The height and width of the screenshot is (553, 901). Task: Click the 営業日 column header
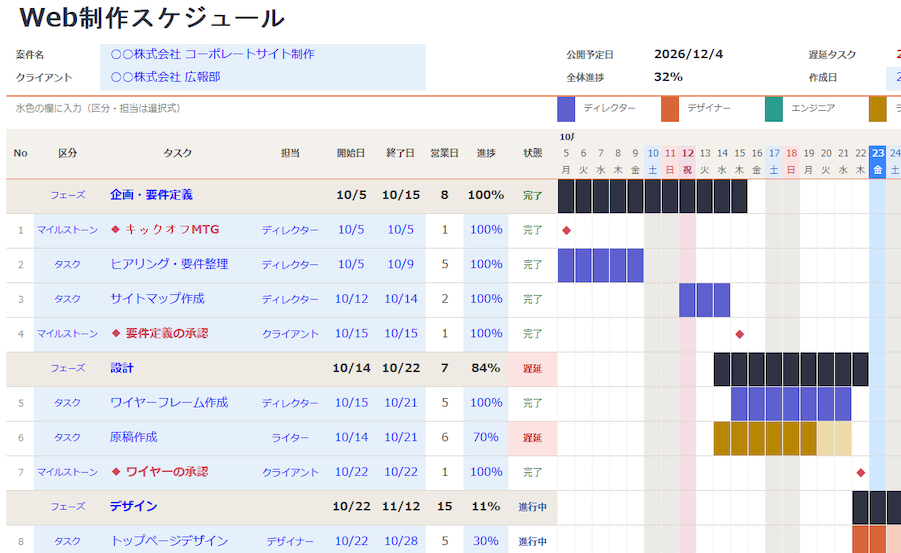click(445, 153)
